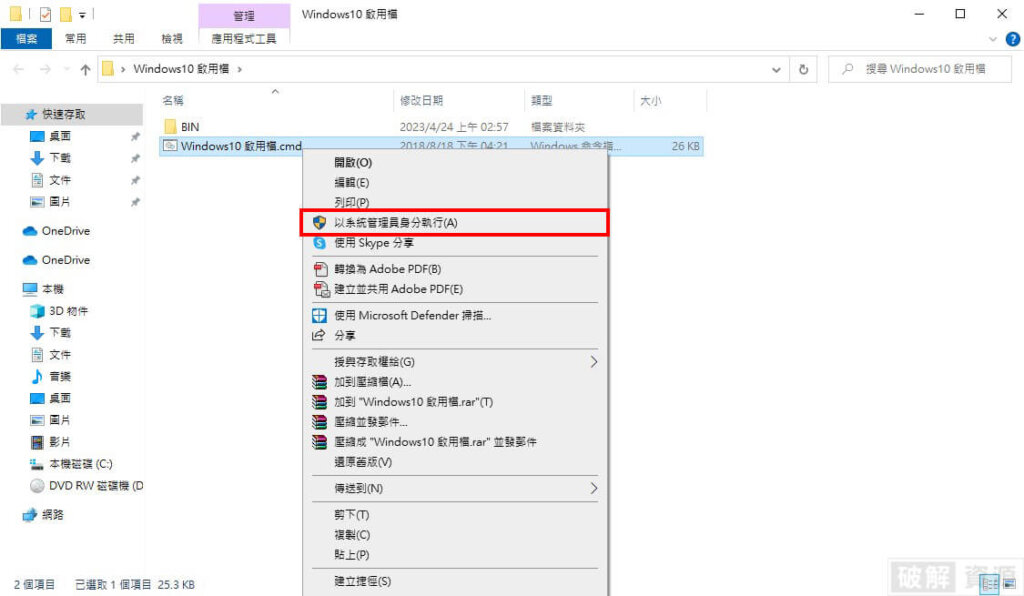Go up one folder level with the Up arrow
Image resolution: width=1024 pixels, height=596 pixels.
click(86, 69)
